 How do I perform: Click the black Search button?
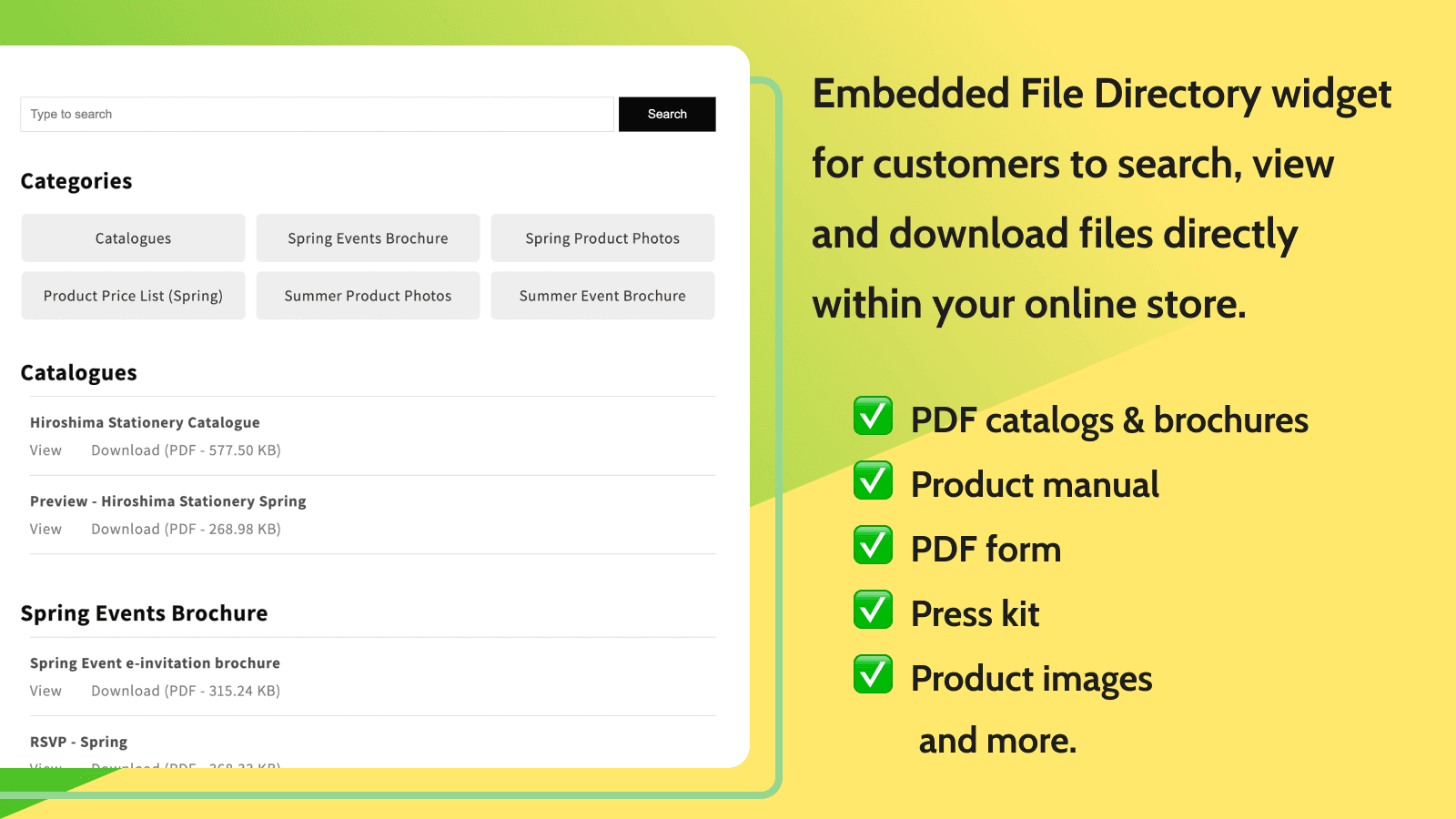[667, 115]
